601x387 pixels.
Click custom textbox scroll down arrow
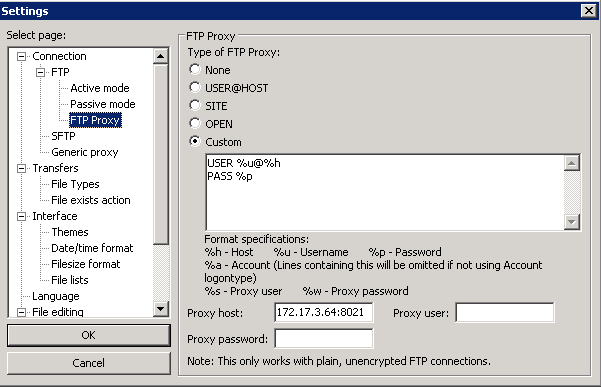coord(571,222)
